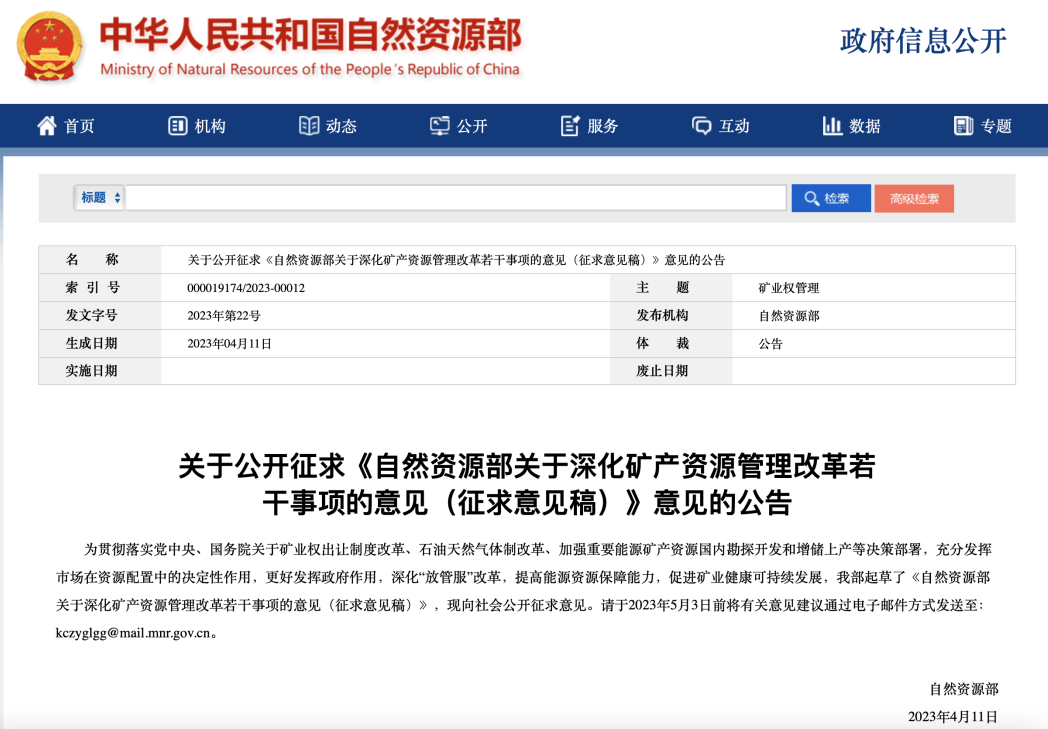Go to the 专题 navigation label

(x=996, y=126)
